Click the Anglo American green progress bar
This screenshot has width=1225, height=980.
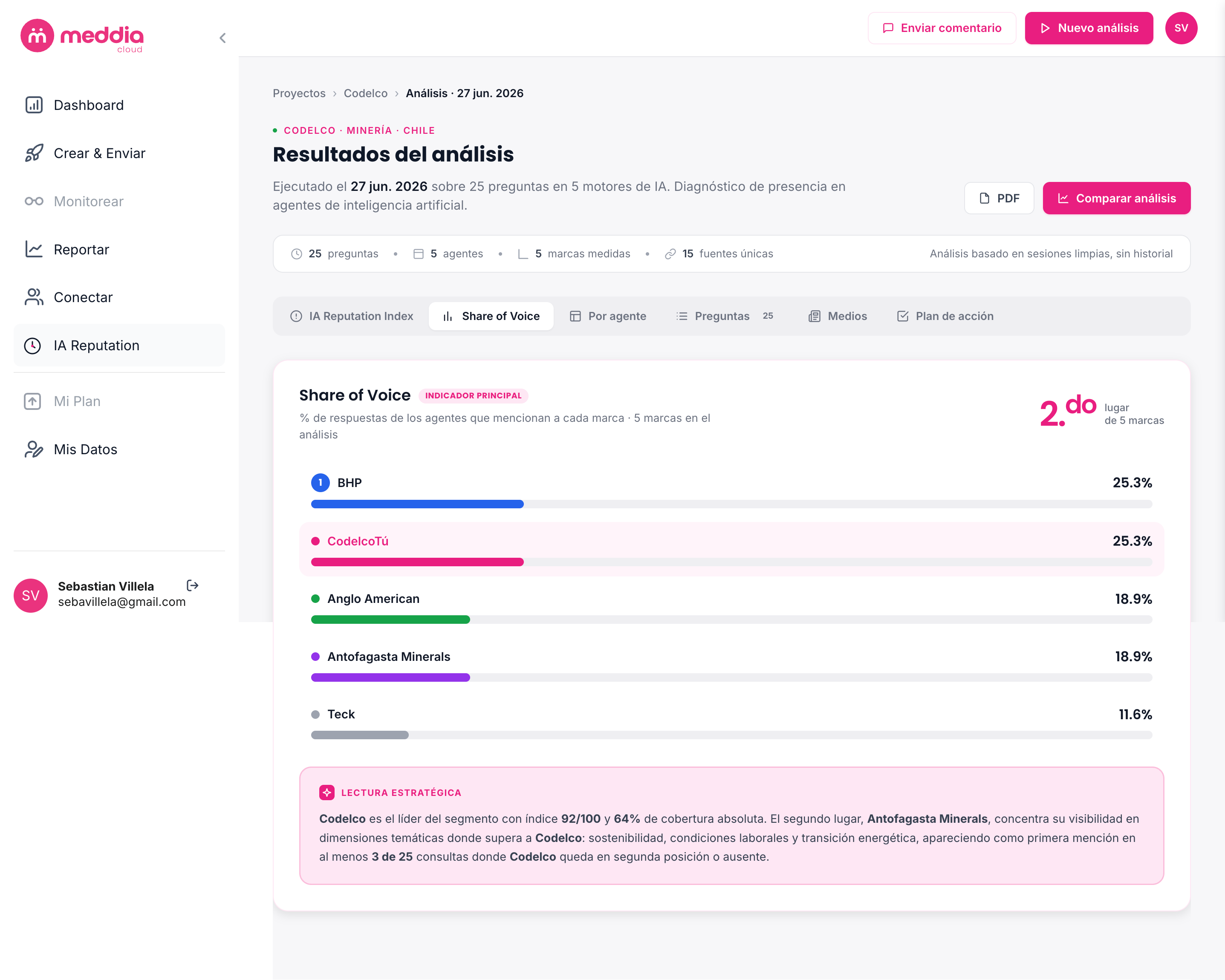[x=390, y=619]
